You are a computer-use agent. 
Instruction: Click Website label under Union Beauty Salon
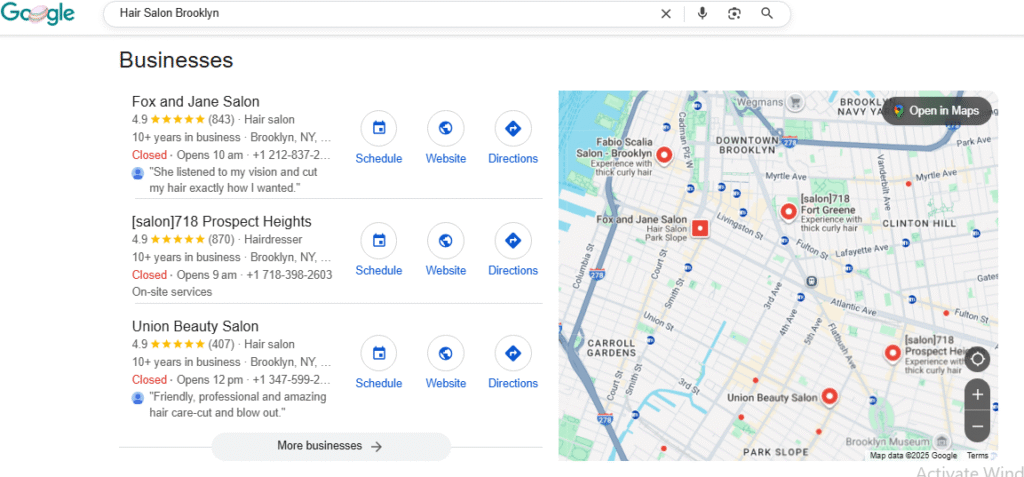446,384
